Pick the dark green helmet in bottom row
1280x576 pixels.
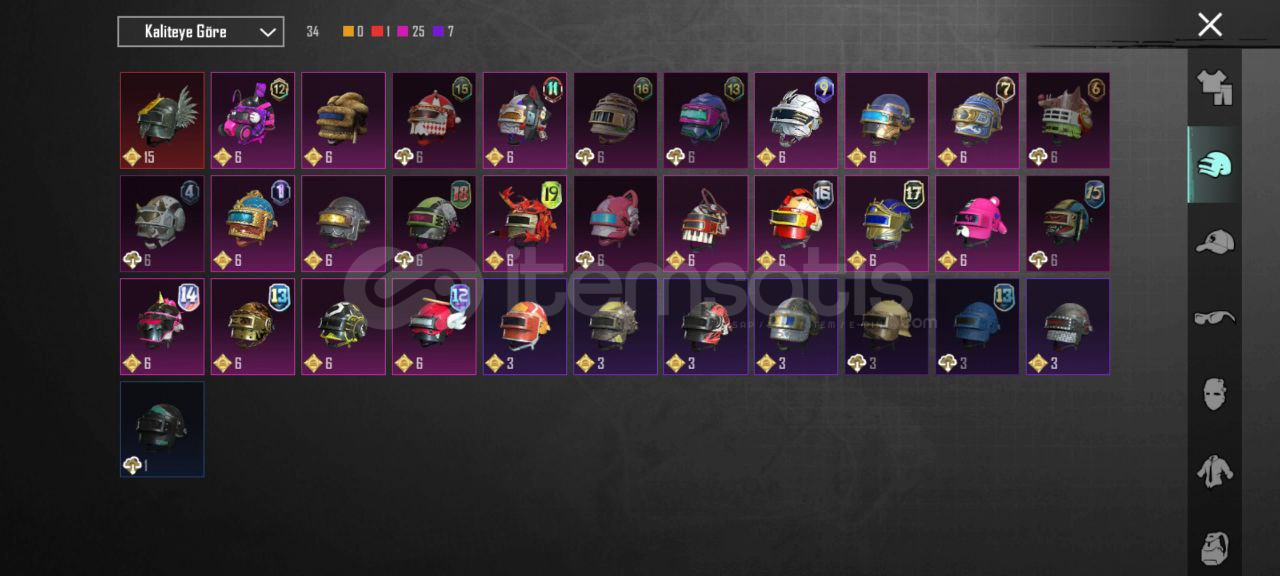[162, 429]
